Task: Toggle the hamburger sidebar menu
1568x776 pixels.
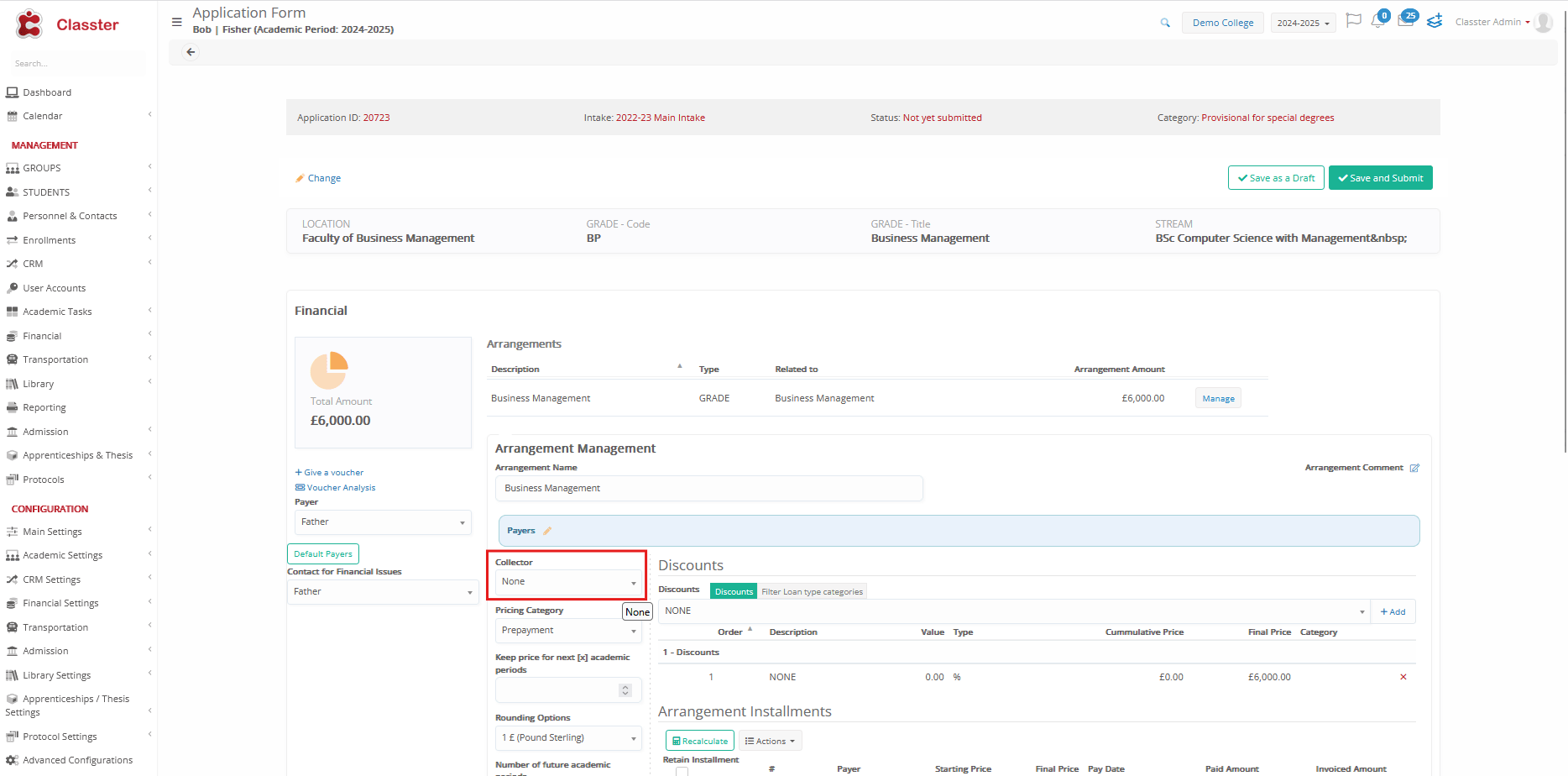Action: pos(176,23)
